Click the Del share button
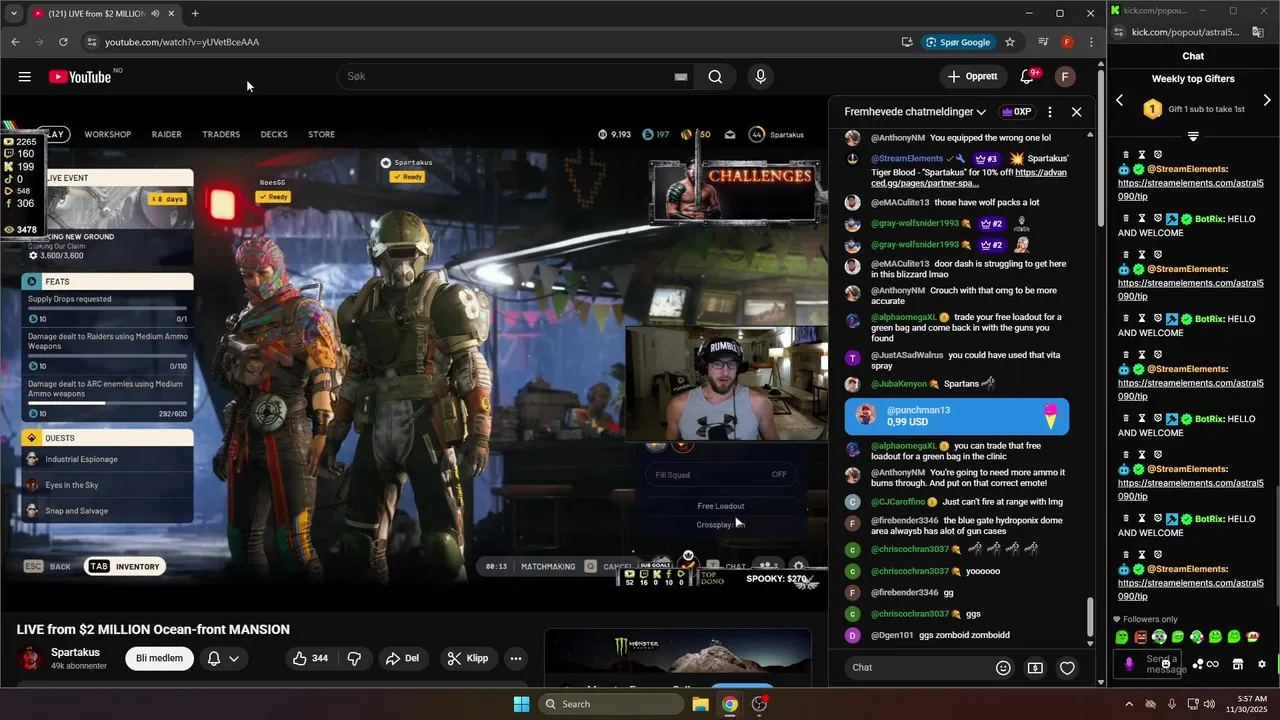This screenshot has width=1280, height=720. [403, 658]
